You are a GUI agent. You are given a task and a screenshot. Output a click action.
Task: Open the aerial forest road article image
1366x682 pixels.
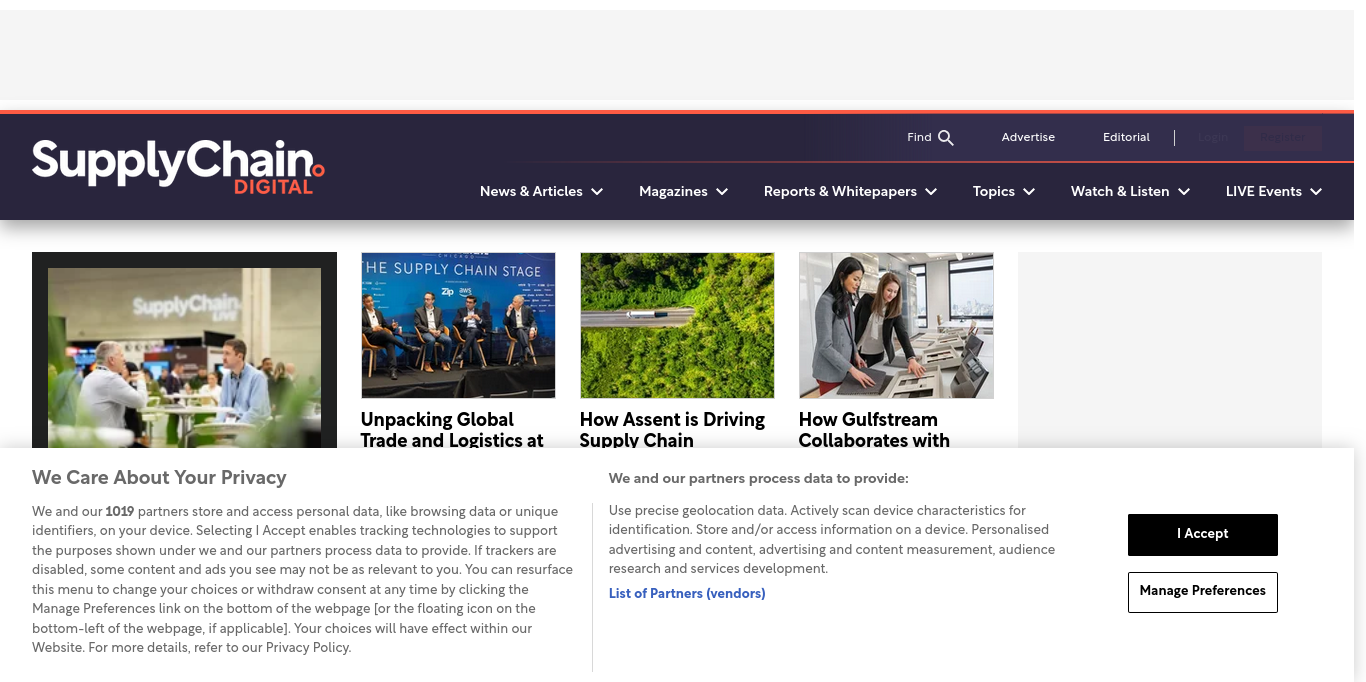pyautogui.click(x=677, y=325)
